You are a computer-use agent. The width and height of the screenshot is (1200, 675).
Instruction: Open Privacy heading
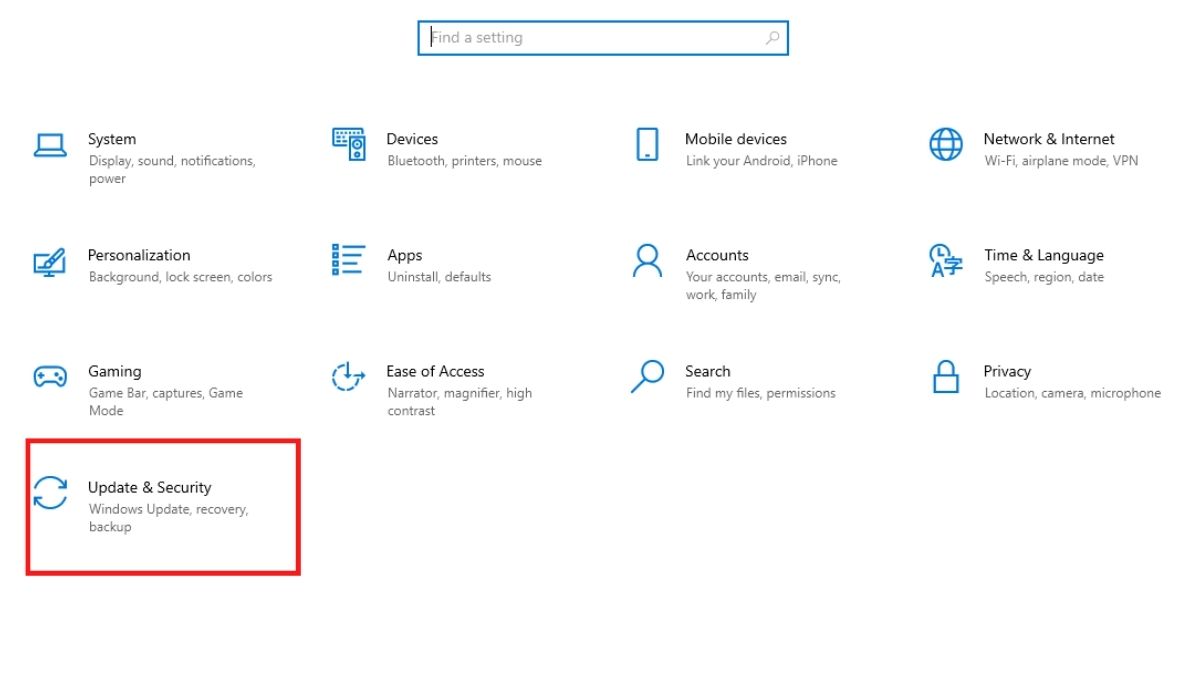coord(1007,372)
